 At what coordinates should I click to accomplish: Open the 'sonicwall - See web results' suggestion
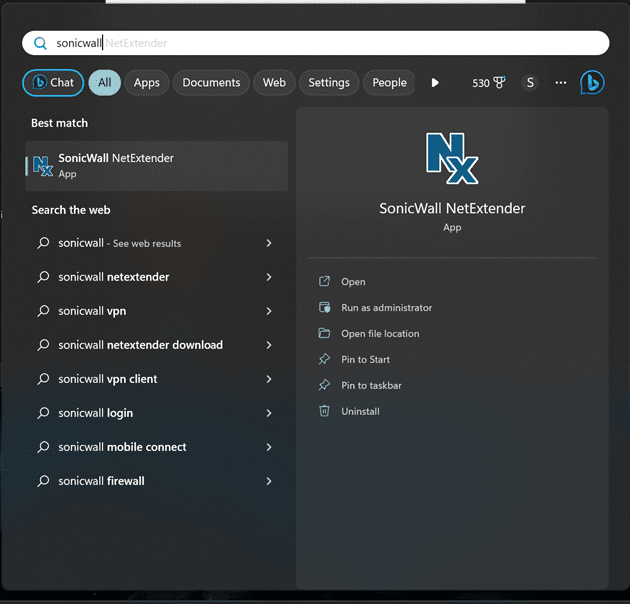157,243
